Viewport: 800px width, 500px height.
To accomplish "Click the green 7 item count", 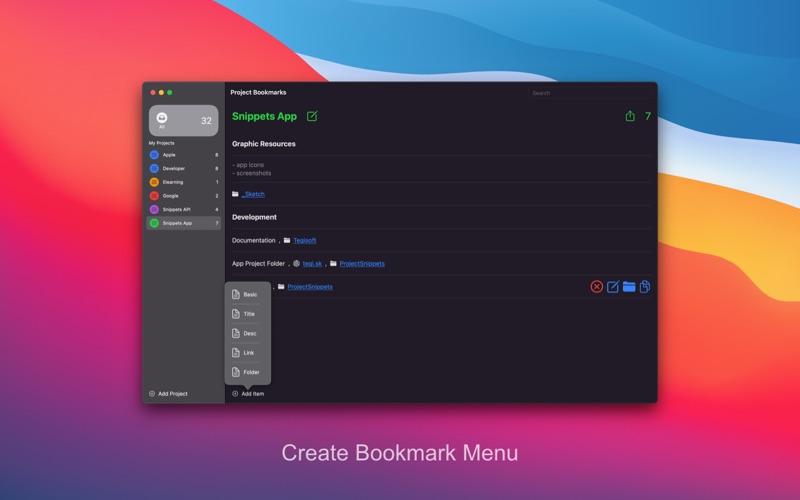I will [648, 116].
